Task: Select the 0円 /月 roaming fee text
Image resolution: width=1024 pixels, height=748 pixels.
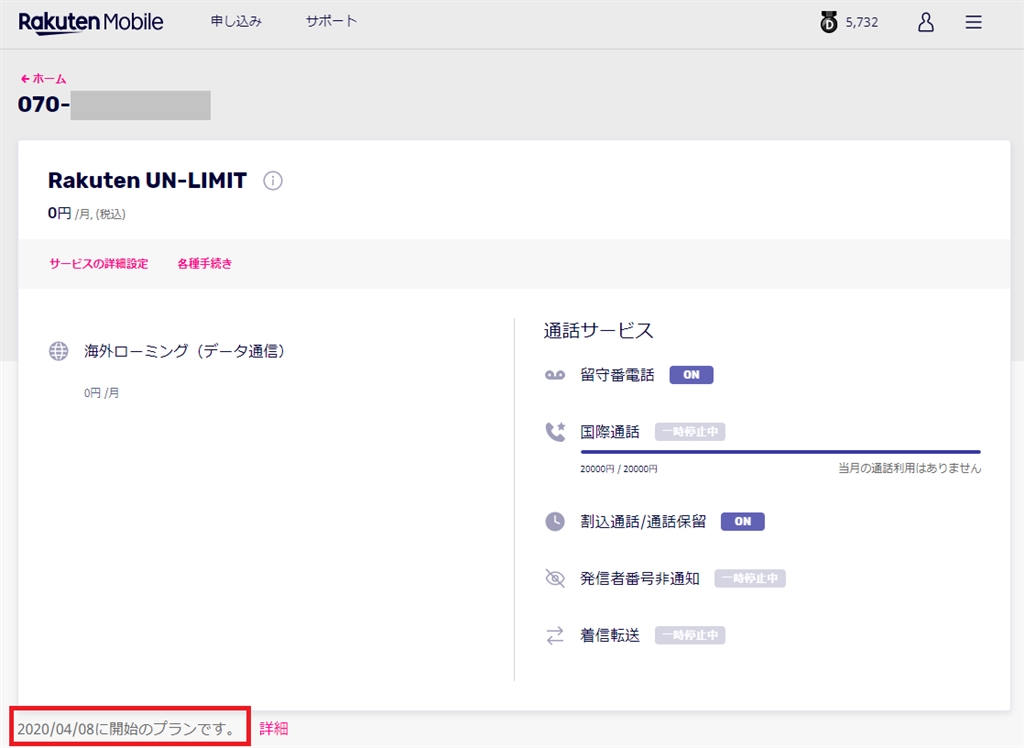Action: click(101, 393)
